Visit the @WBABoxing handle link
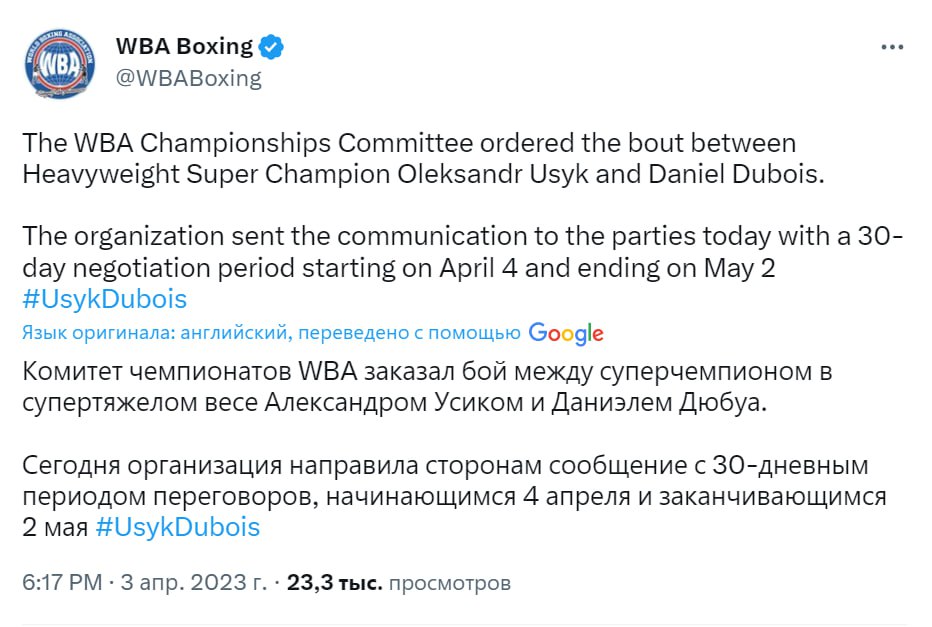 tap(189, 78)
